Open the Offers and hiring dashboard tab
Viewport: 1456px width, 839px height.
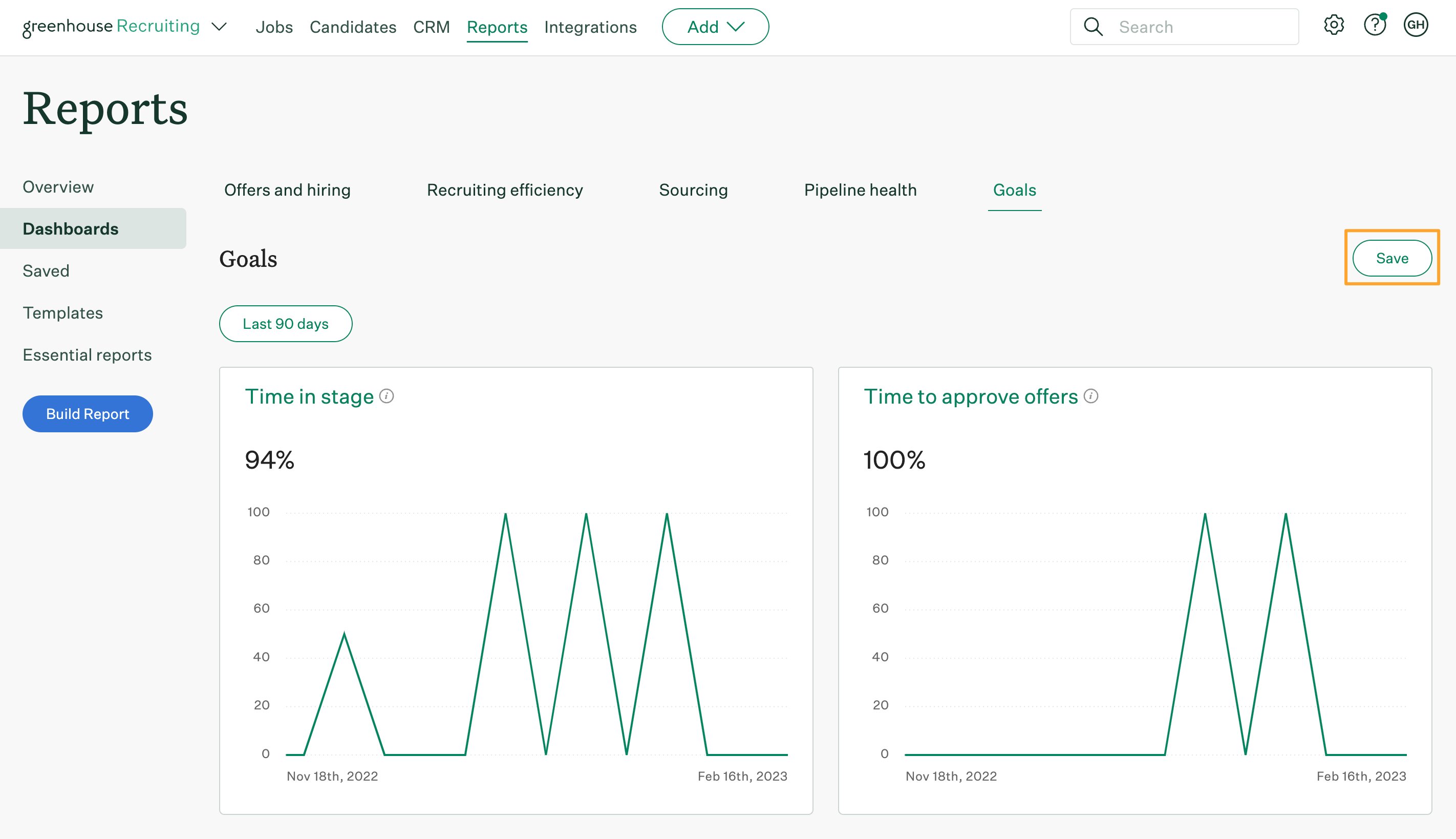coord(287,190)
